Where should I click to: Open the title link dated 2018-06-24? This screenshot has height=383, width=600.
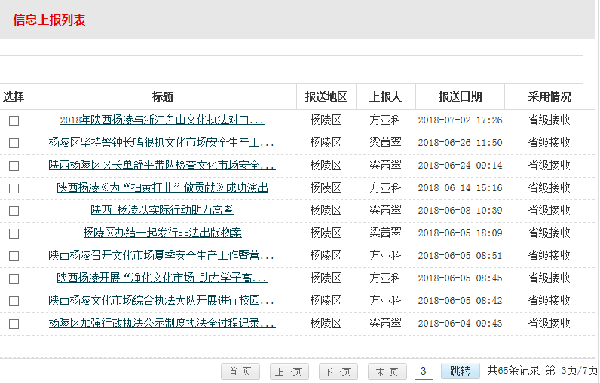162,165
